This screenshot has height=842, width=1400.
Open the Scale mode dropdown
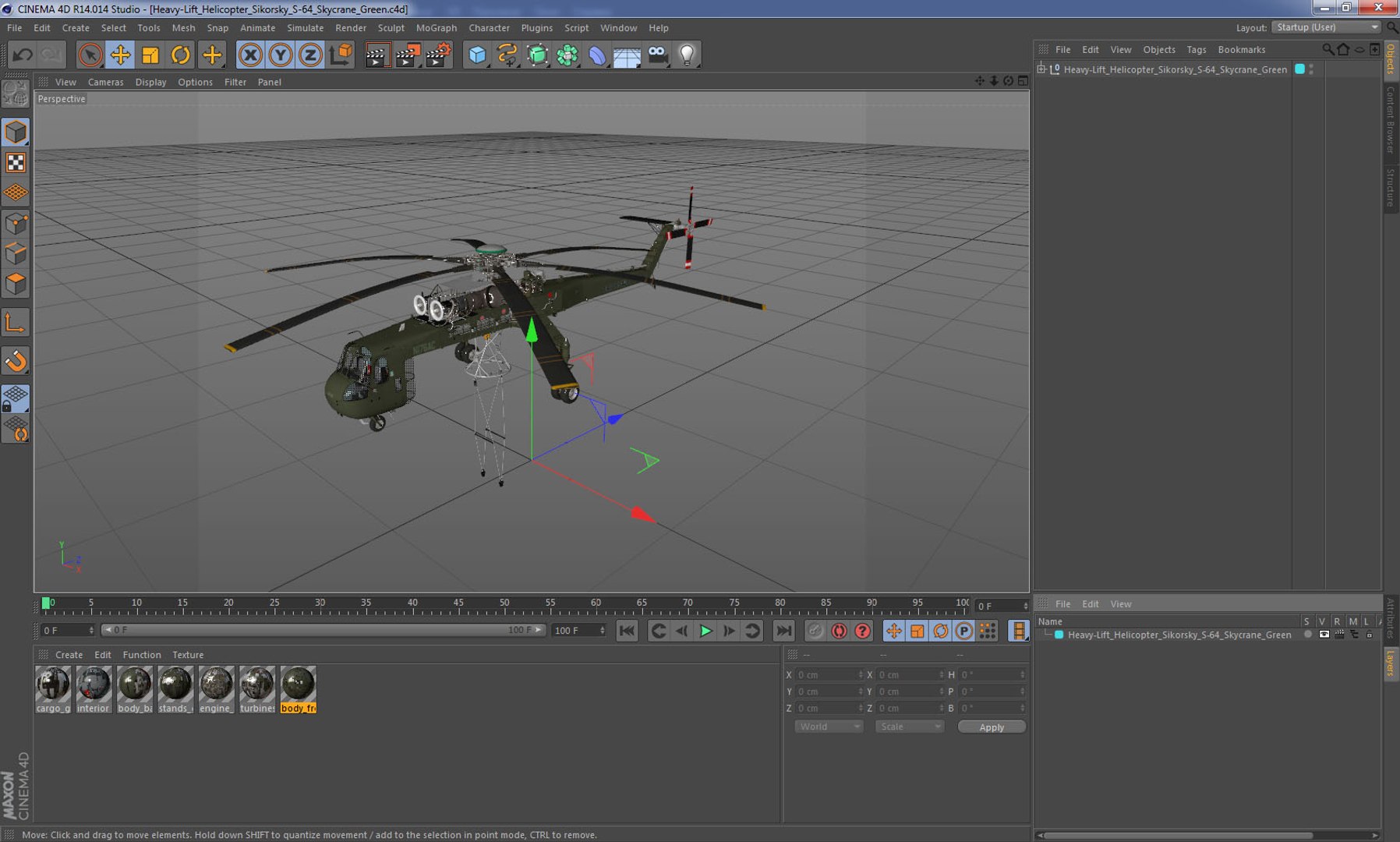click(x=910, y=727)
